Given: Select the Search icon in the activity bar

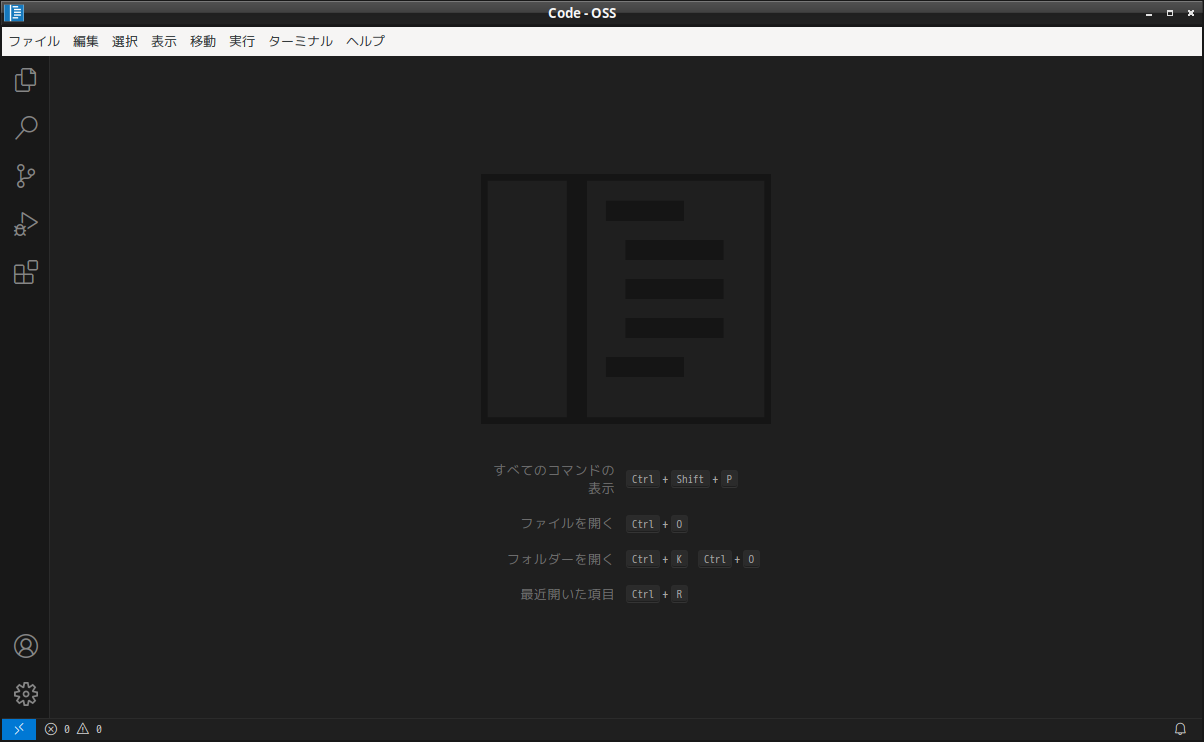Looking at the screenshot, I should 25,128.
